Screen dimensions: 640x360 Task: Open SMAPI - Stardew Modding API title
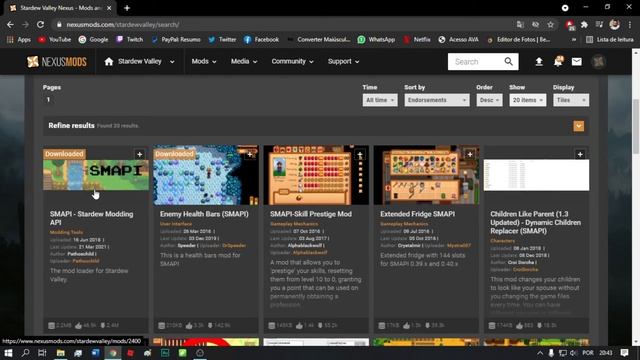pos(91,218)
